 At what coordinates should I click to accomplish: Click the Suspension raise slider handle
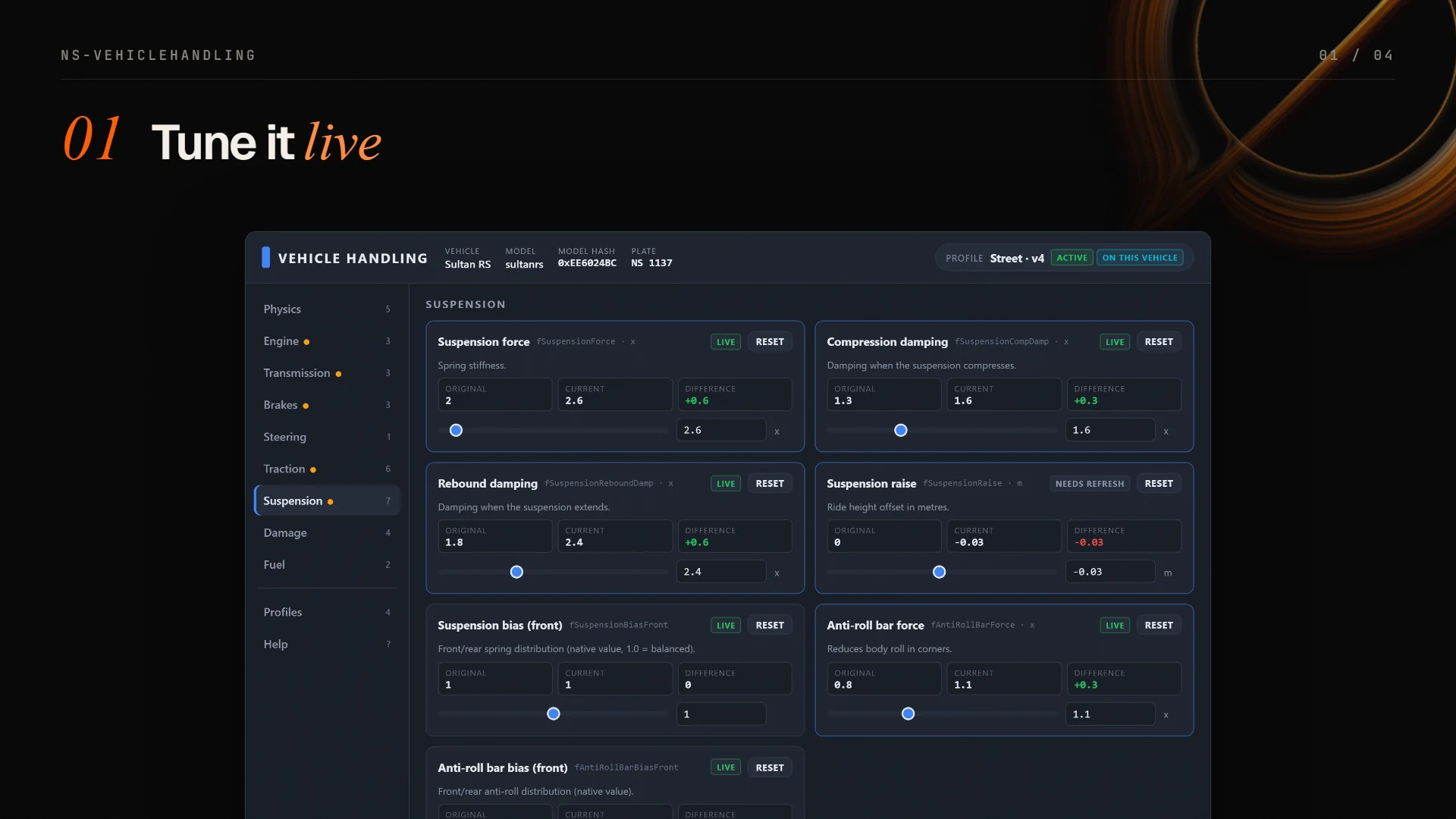tap(939, 572)
